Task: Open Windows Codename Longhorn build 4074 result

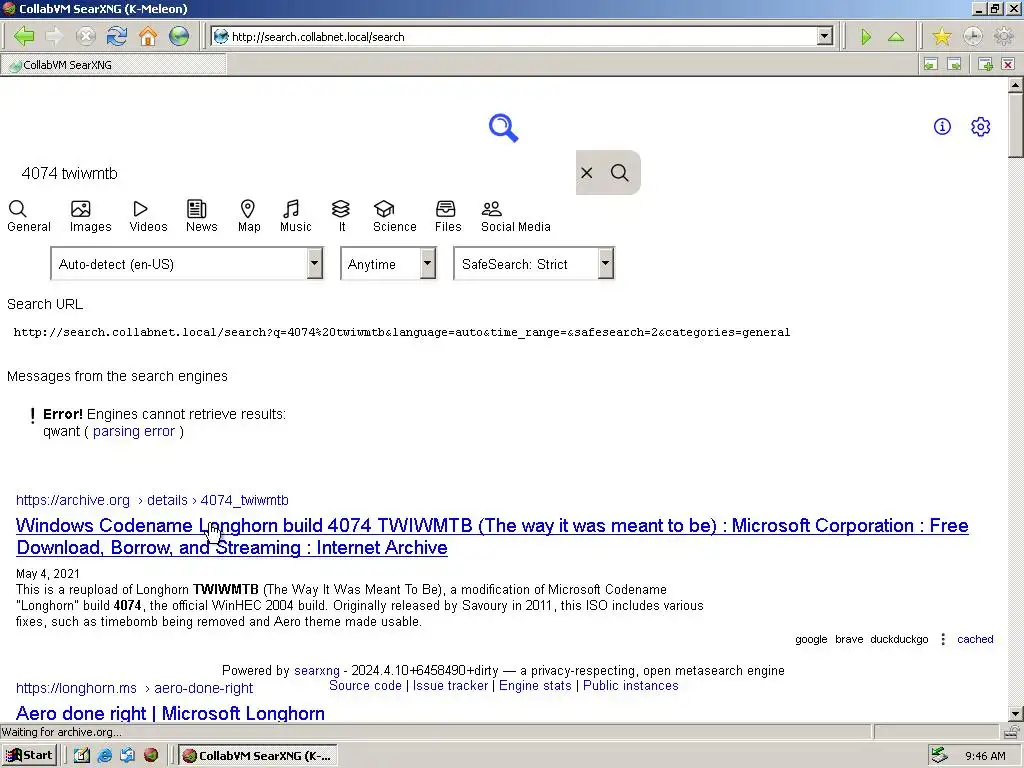Action: [x=492, y=536]
